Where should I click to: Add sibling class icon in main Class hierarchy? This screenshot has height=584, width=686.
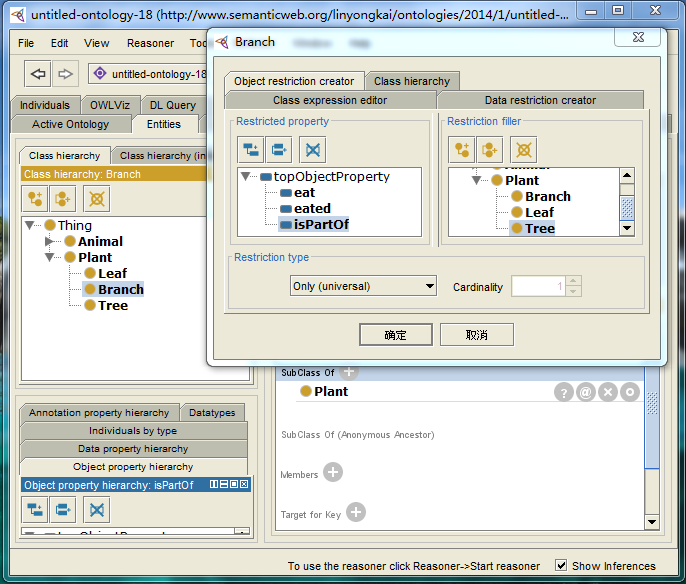point(63,199)
